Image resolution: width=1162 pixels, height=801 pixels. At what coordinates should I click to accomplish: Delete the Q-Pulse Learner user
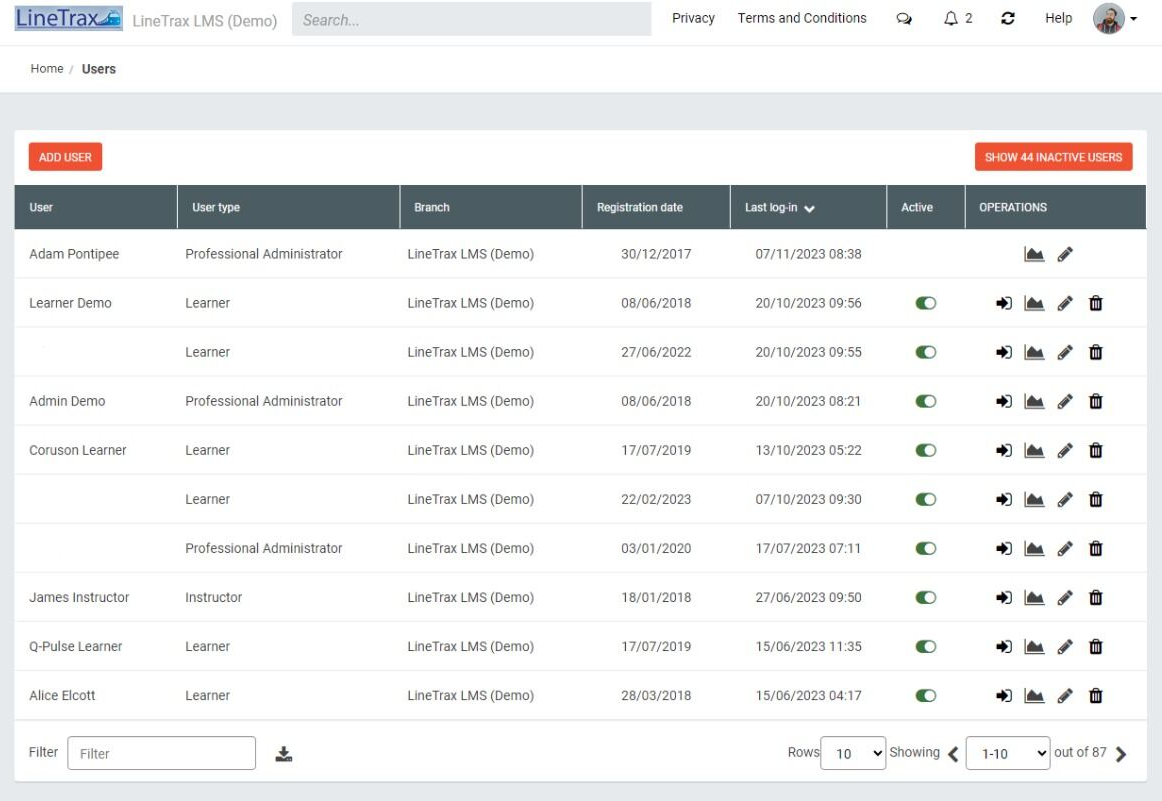click(x=1095, y=646)
